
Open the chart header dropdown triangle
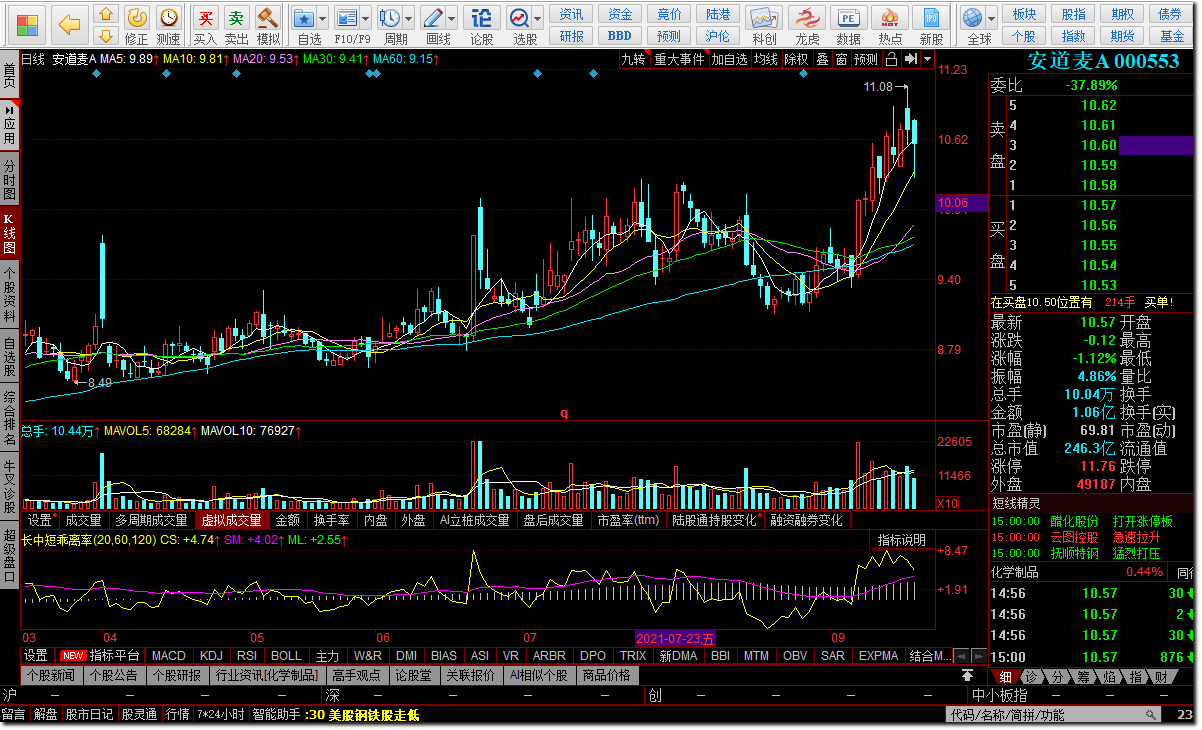tap(928, 59)
